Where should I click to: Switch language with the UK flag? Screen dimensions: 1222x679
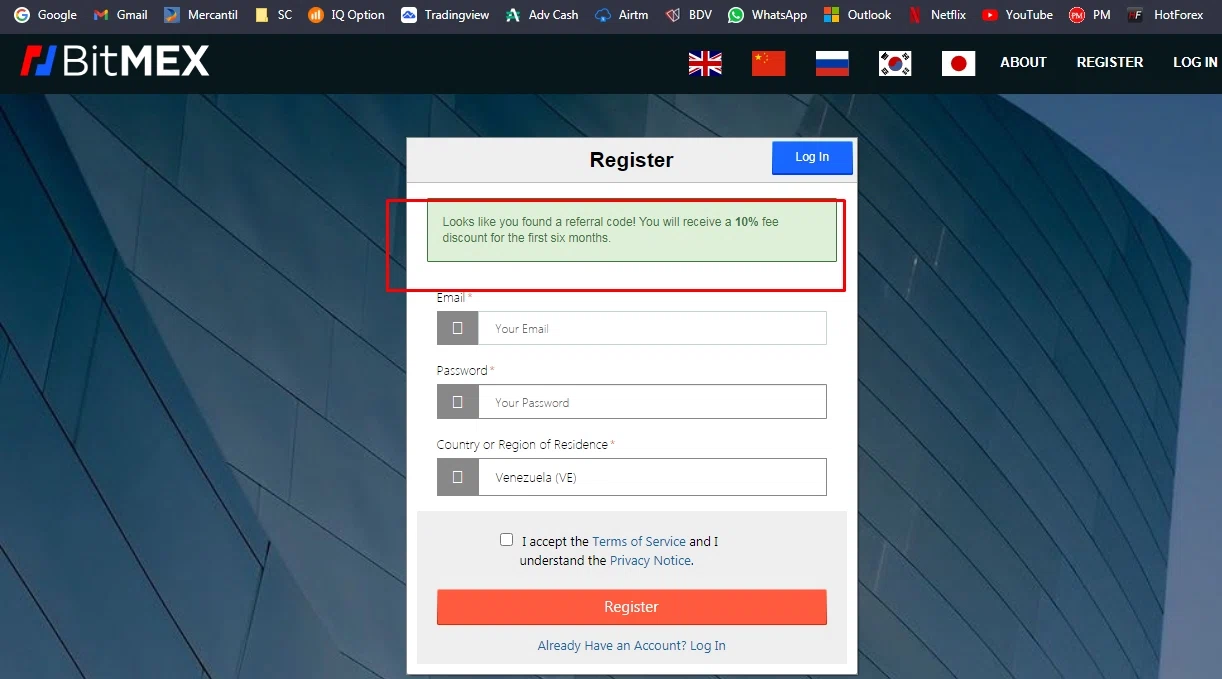(x=705, y=63)
